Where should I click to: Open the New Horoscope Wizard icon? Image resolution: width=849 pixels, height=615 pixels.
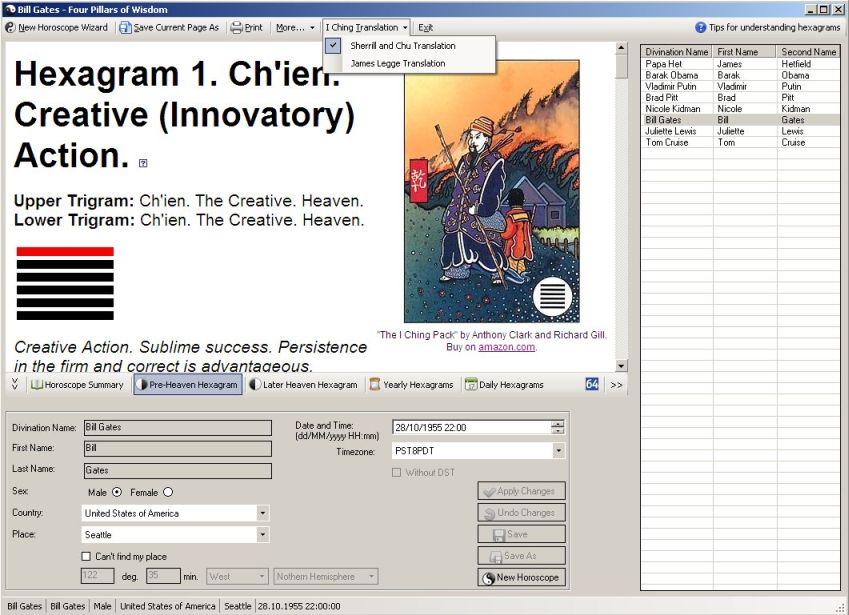point(10,28)
